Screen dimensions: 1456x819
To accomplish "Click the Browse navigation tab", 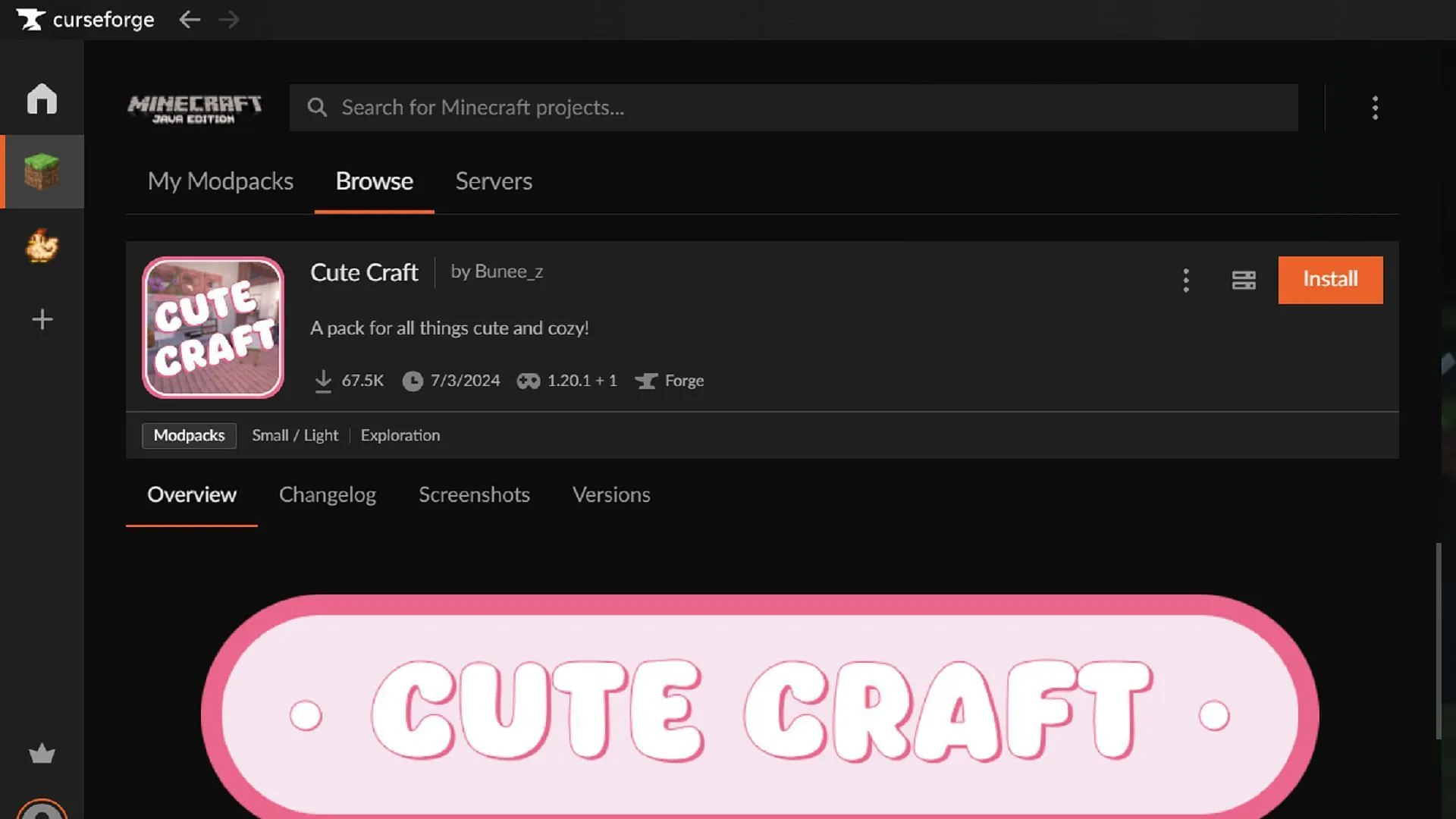I will point(374,181).
